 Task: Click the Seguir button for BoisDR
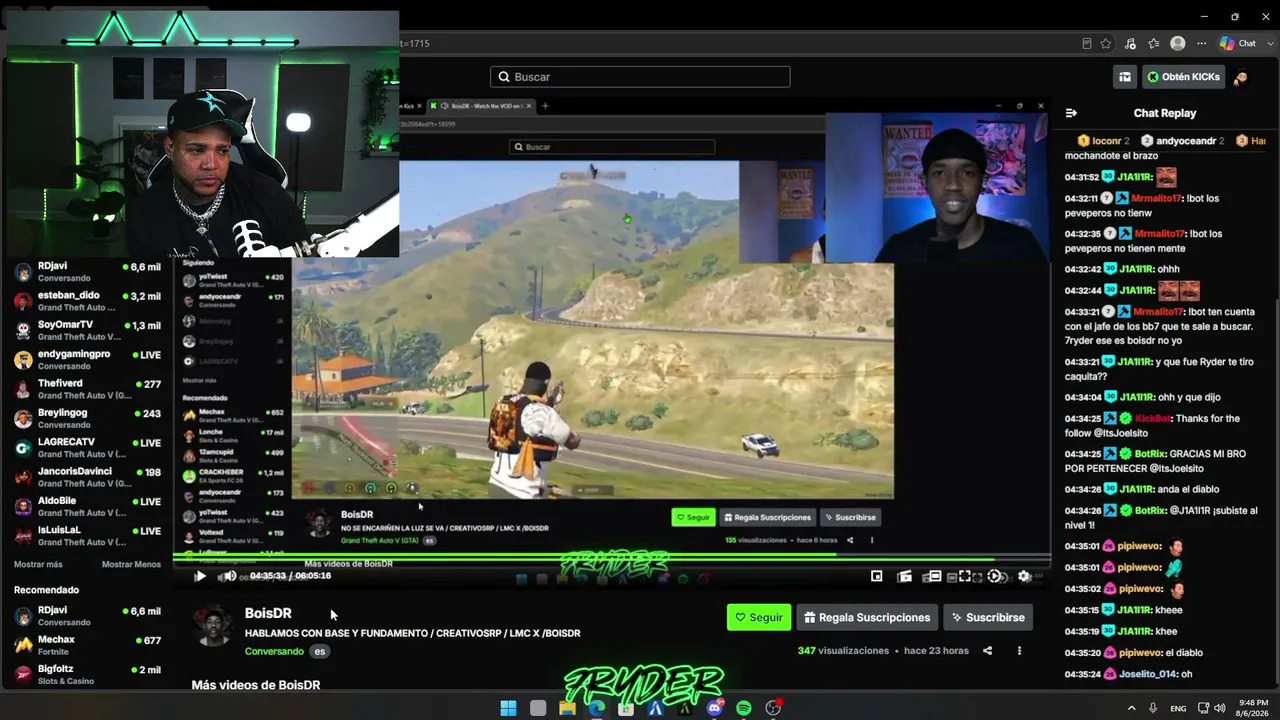[759, 617]
